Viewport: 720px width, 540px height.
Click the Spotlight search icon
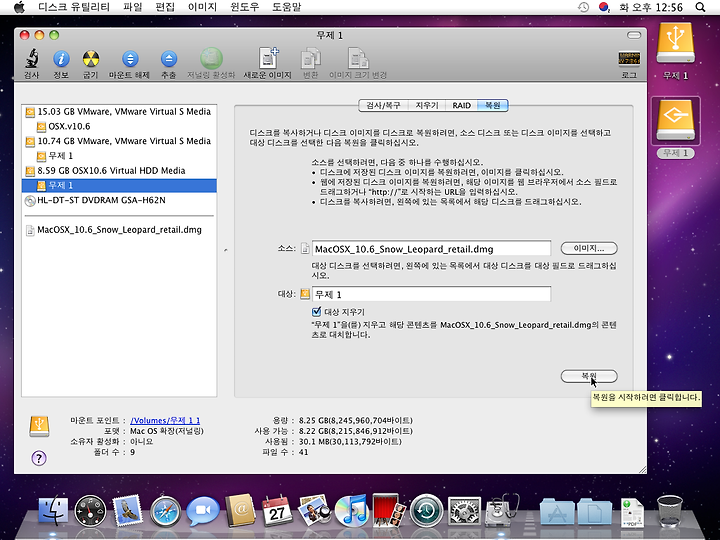click(x=700, y=7)
